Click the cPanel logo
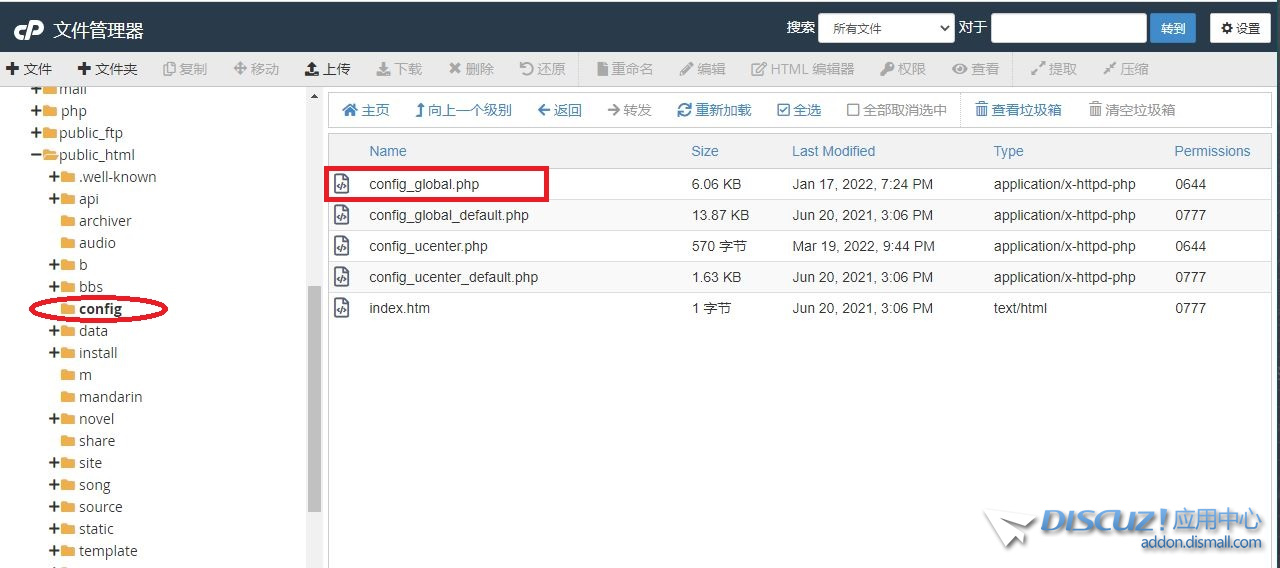The width and height of the screenshot is (1280, 568). pyautogui.click(x=28, y=30)
